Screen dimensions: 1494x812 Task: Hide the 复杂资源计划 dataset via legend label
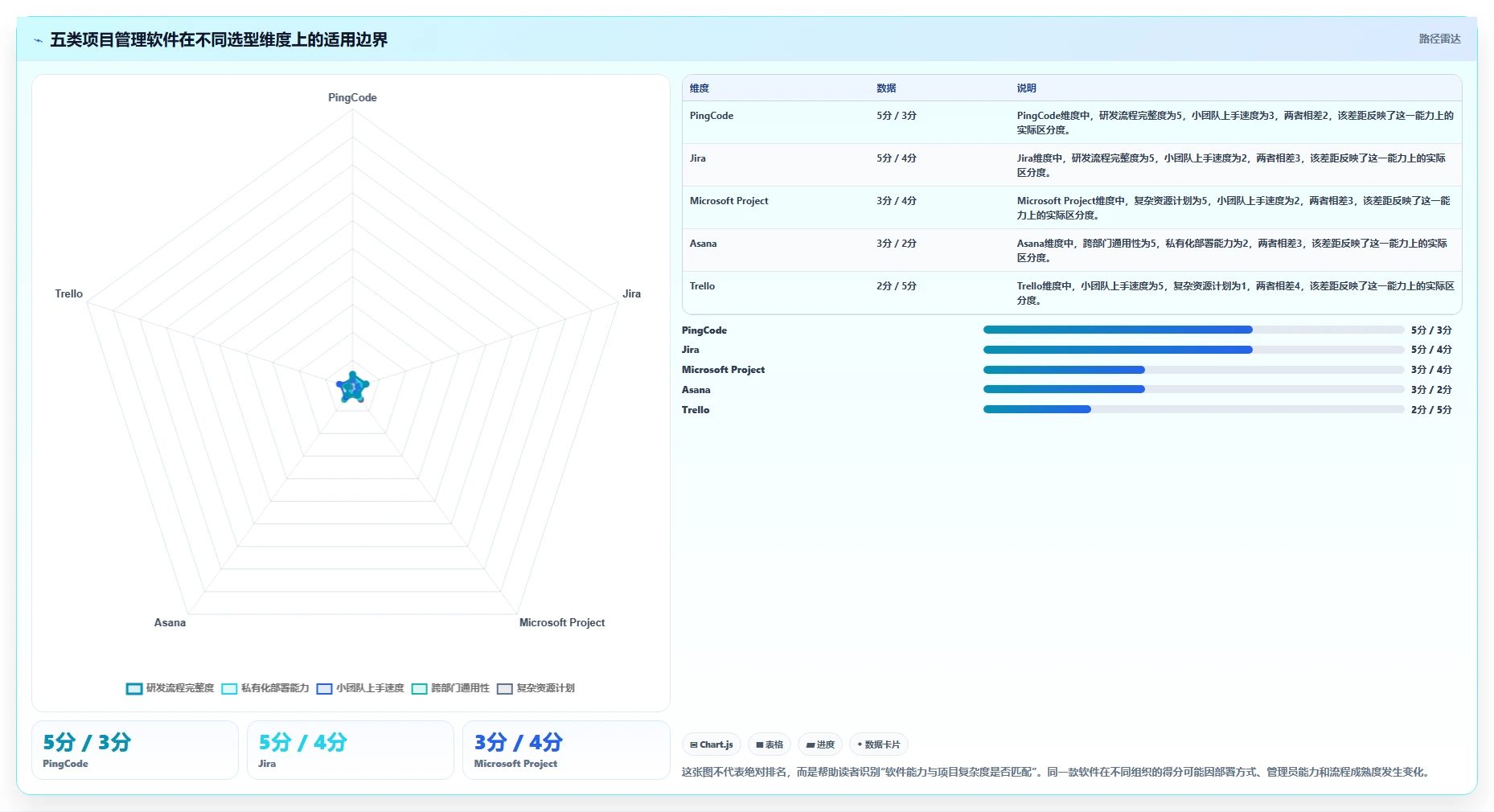click(x=545, y=688)
